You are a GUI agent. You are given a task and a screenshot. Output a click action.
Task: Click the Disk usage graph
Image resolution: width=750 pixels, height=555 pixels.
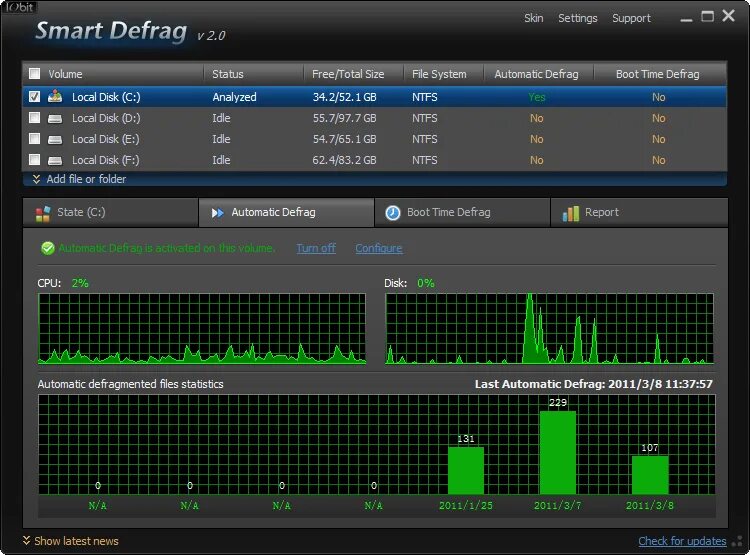(x=549, y=329)
